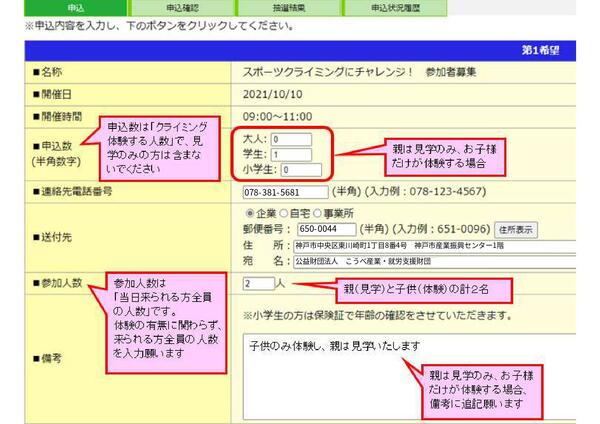Select the 企業 radio button
This screenshot has height=424, width=600.
(x=250, y=213)
